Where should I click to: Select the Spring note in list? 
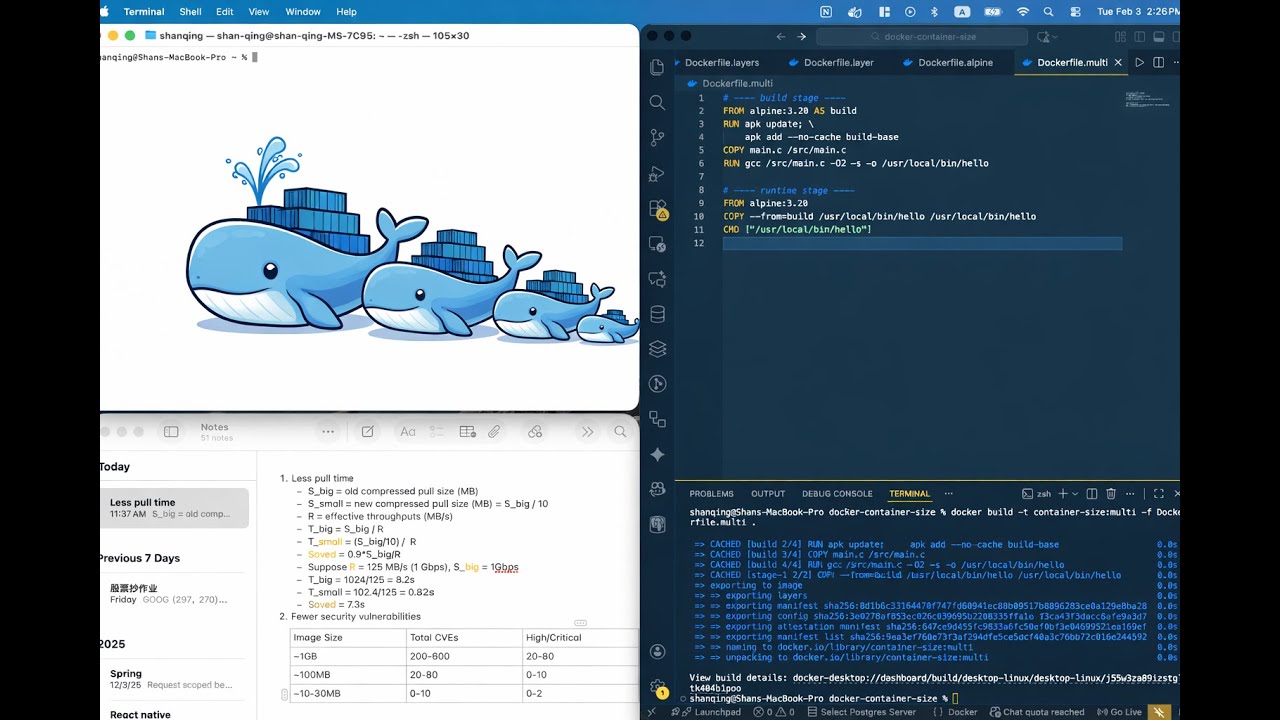pyautogui.click(x=173, y=679)
